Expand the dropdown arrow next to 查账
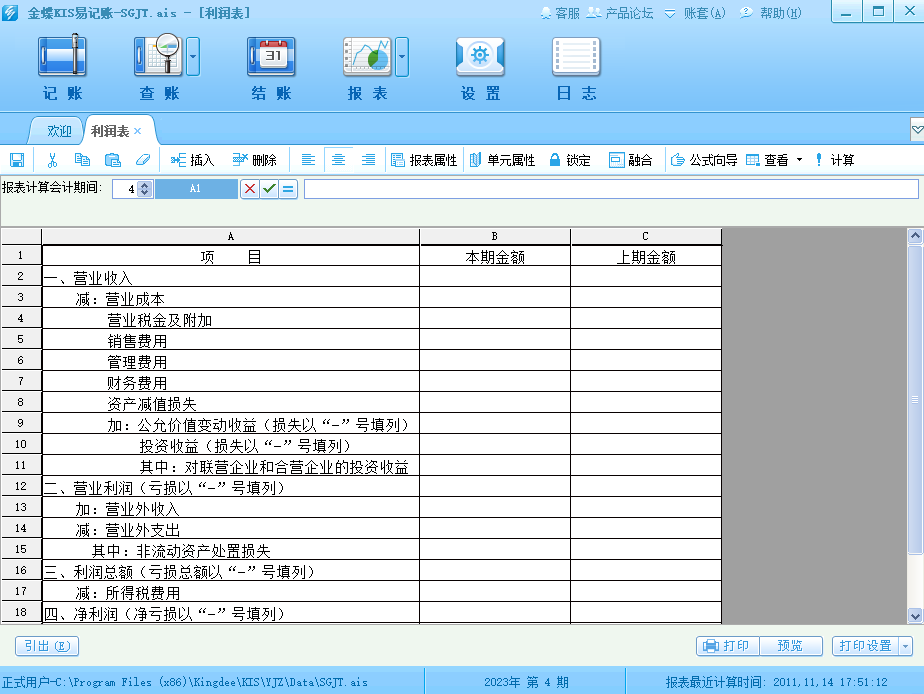The height and width of the screenshot is (694, 924). pos(193,57)
